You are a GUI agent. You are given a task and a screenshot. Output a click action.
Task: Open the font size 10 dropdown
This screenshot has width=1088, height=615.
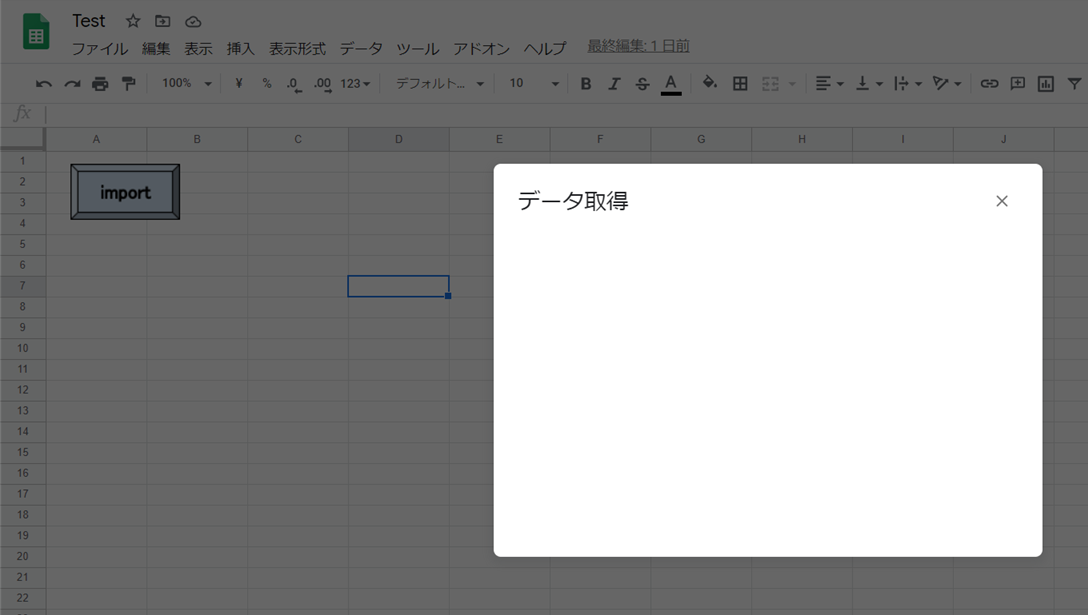coord(534,83)
